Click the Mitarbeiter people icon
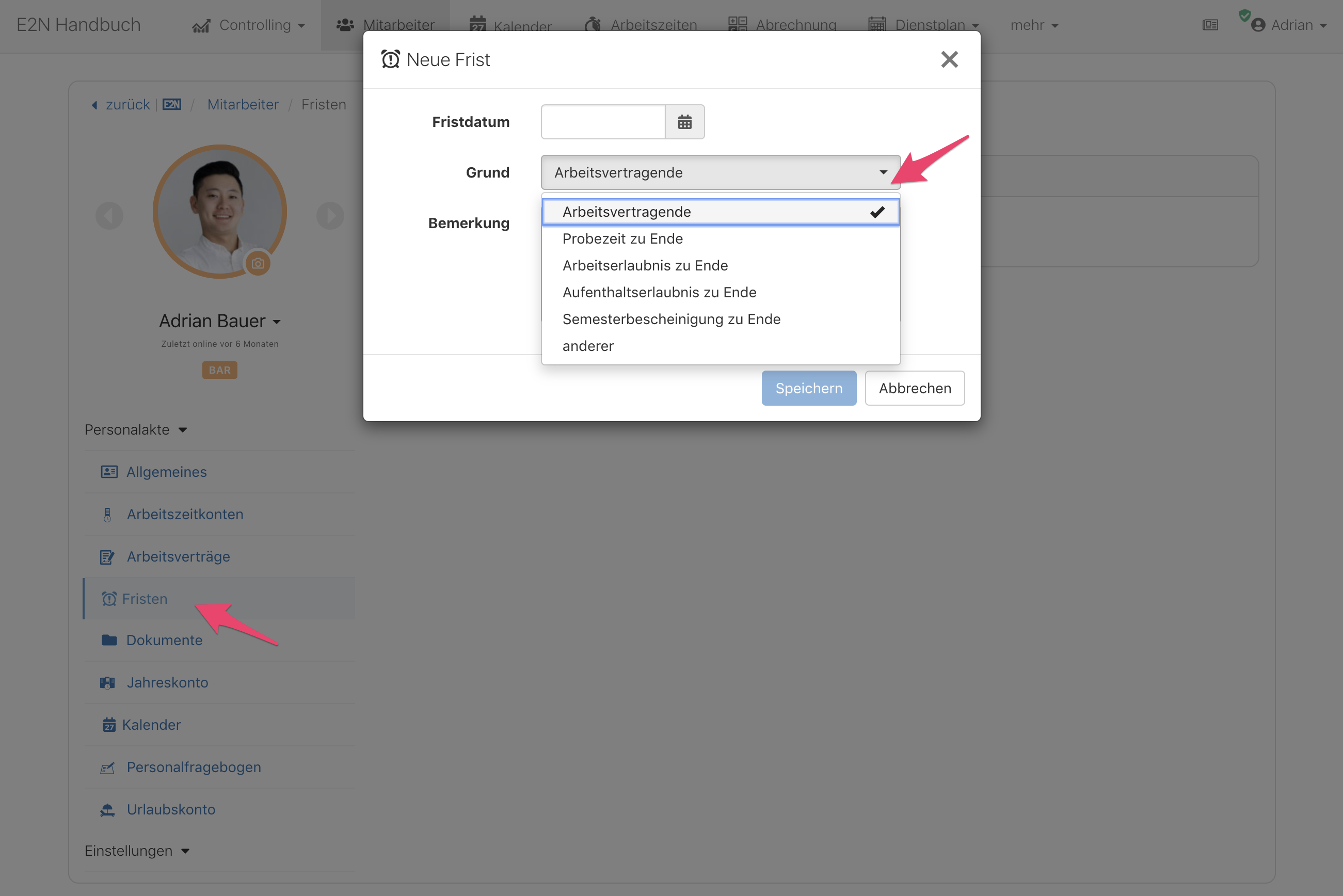Image resolution: width=1343 pixels, height=896 pixels. point(345,25)
